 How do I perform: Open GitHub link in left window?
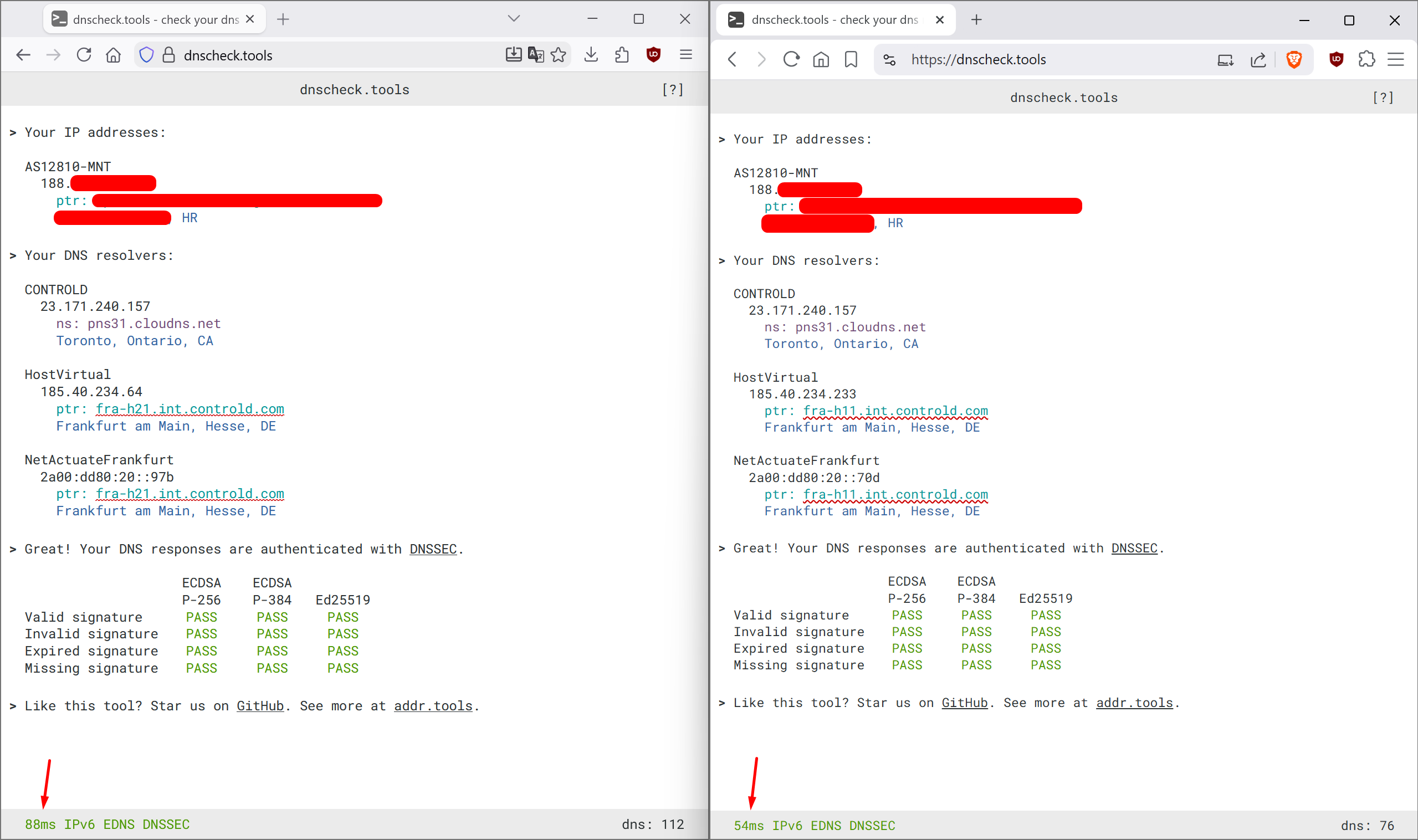(260, 706)
